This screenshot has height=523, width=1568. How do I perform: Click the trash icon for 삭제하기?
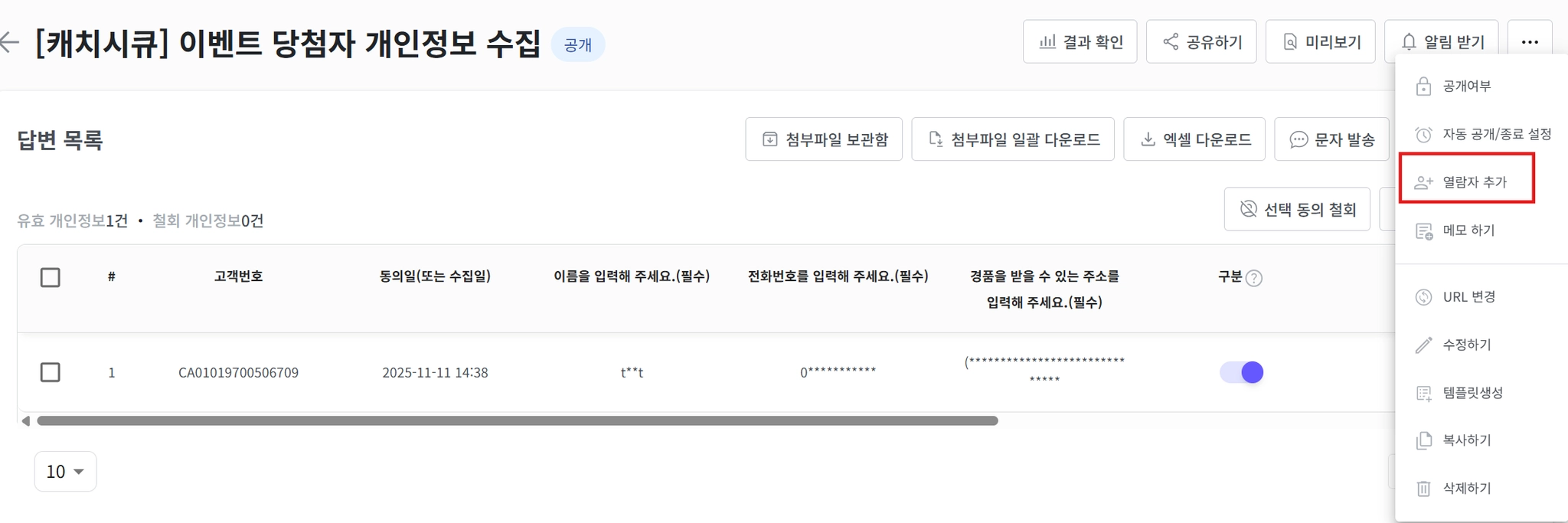click(1423, 489)
